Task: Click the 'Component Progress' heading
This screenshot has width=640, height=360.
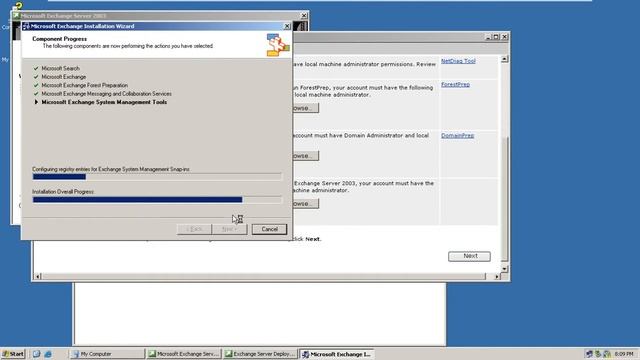Action: point(60,39)
